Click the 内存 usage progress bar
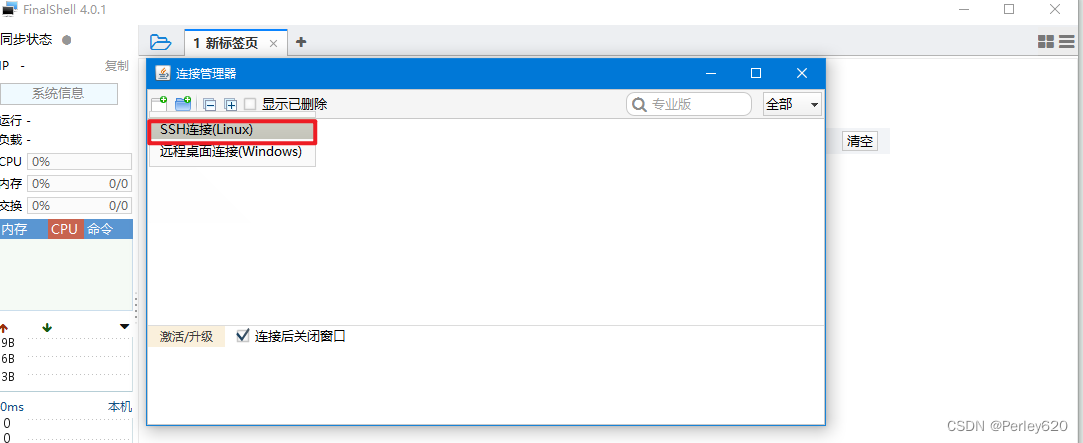Screen dimensions: 1083x443 (79, 184)
